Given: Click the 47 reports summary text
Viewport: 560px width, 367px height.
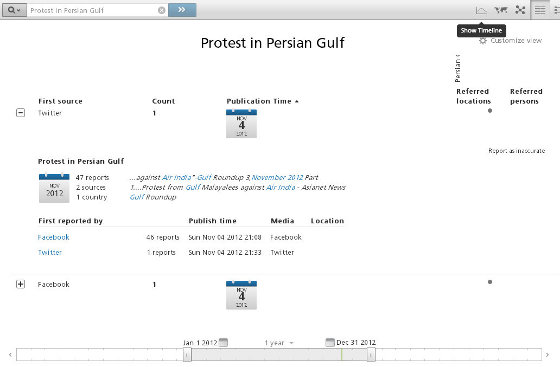Looking at the screenshot, I should [x=92, y=177].
